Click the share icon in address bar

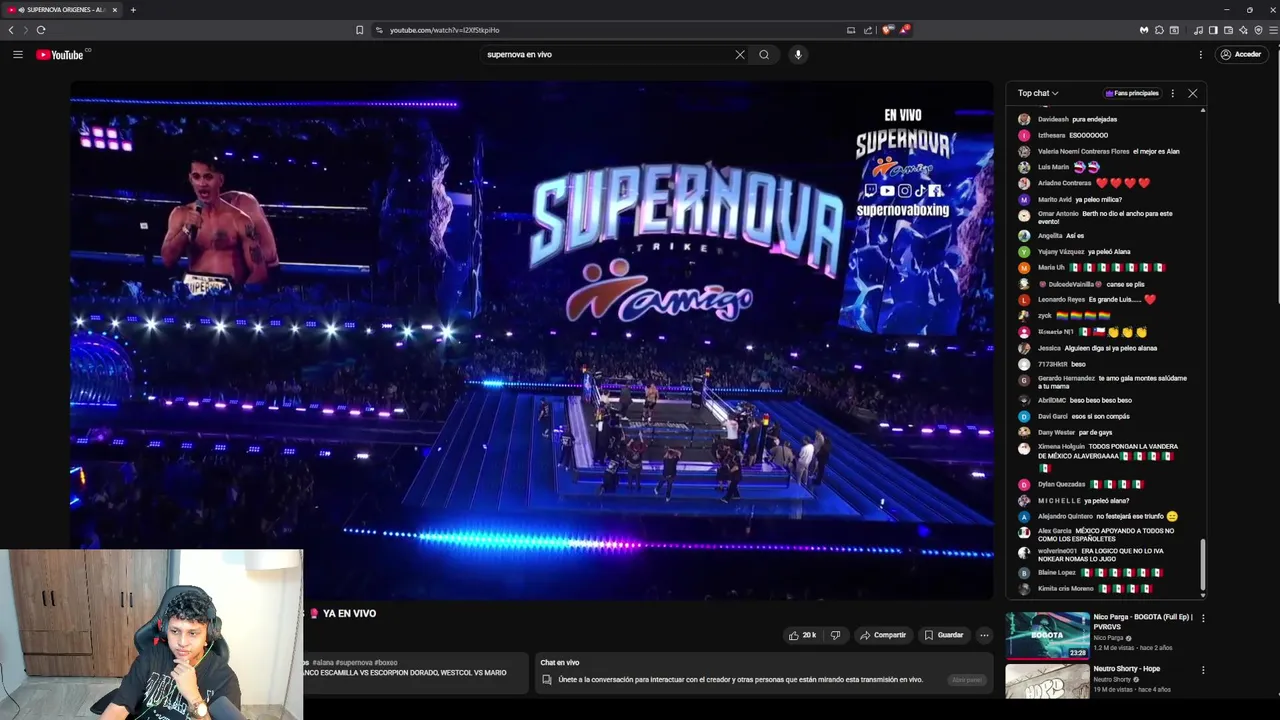click(868, 30)
